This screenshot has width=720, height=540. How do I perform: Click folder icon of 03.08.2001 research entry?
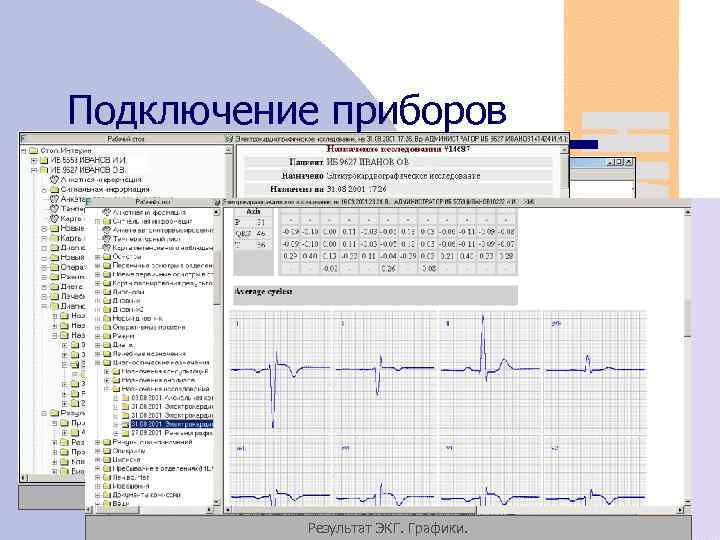[125, 398]
